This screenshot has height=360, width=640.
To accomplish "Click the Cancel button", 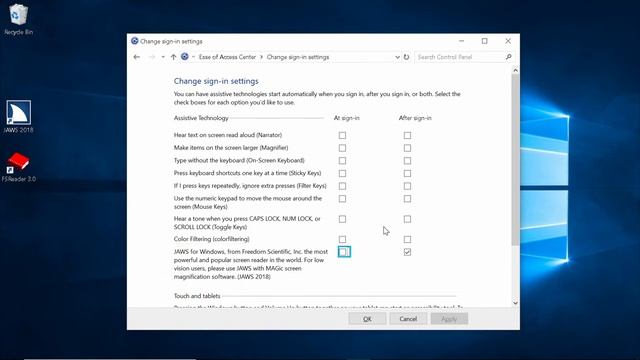I will coord(408,319).
